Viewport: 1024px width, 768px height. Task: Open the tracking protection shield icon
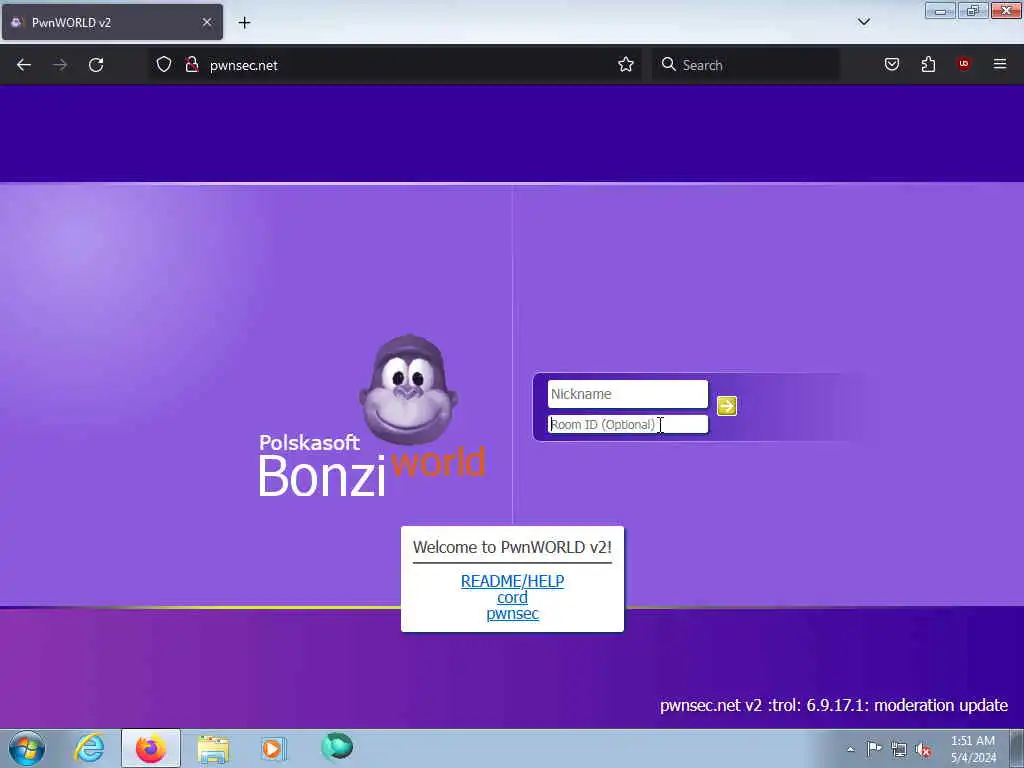164,65
